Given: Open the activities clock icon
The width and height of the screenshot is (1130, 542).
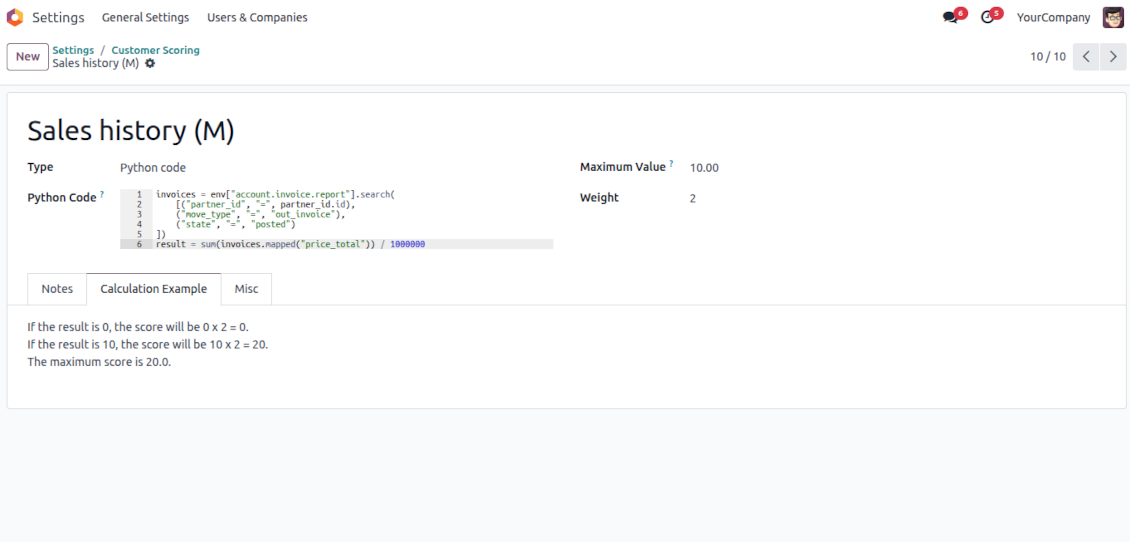Looking at the screenshot, I should (988, 17).
